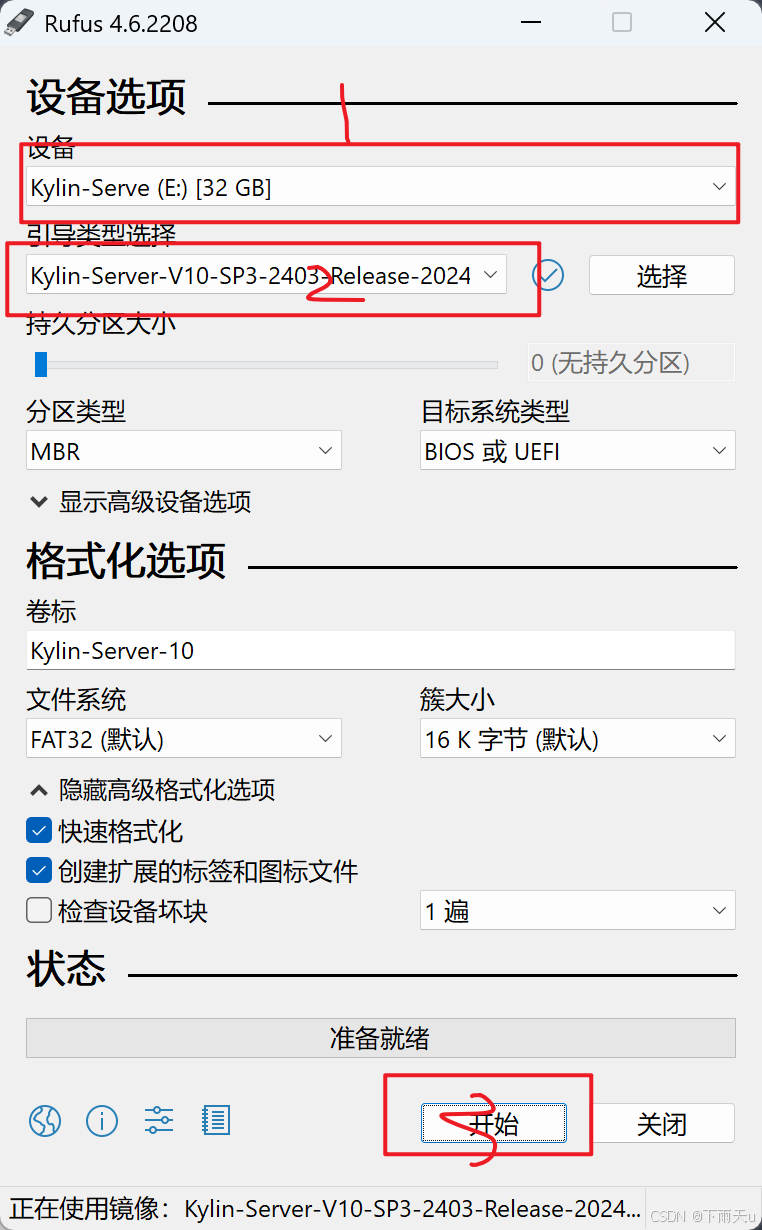Click the 选择 button
The width and height of the screenshot is (762, 1230).
[x=662, y=275]
